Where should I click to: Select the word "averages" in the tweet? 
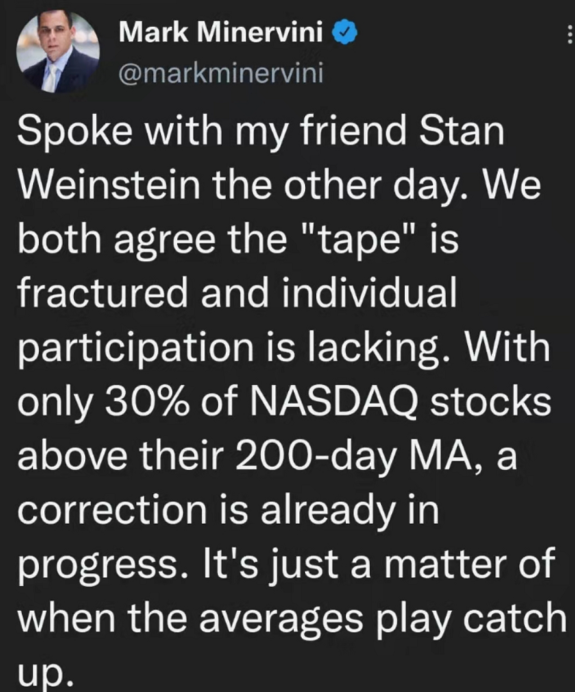[281, 620]
